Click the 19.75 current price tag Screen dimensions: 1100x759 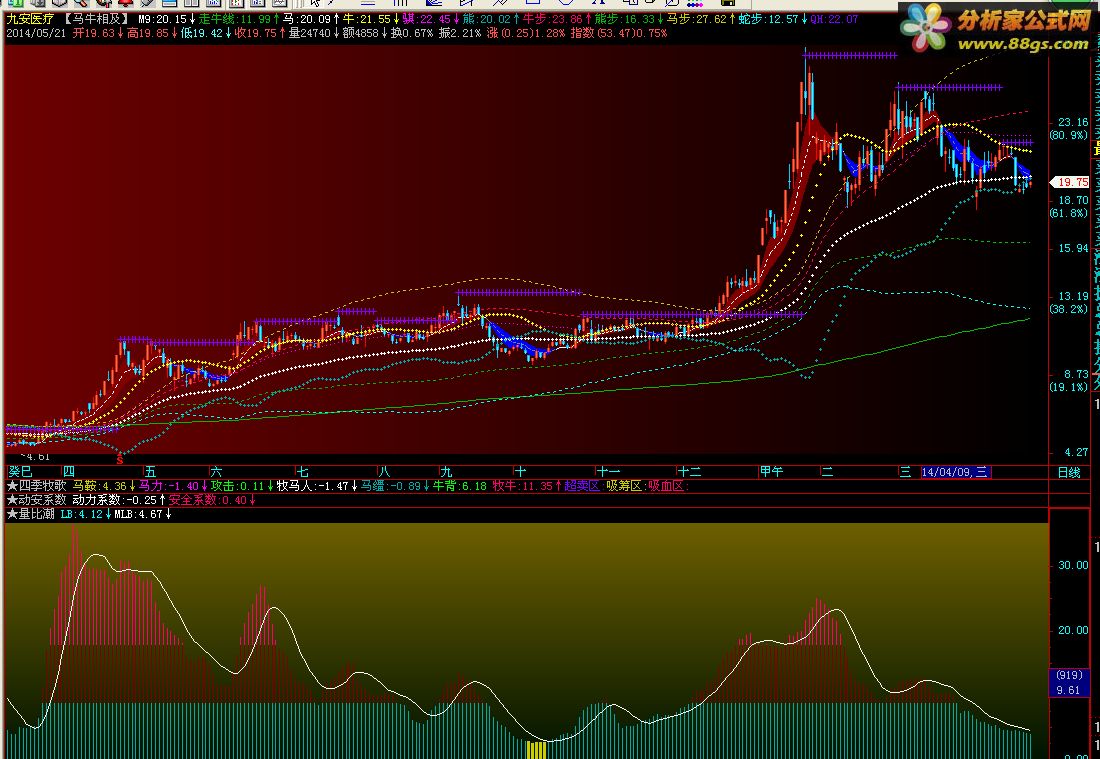click(x=1072, y=182)
